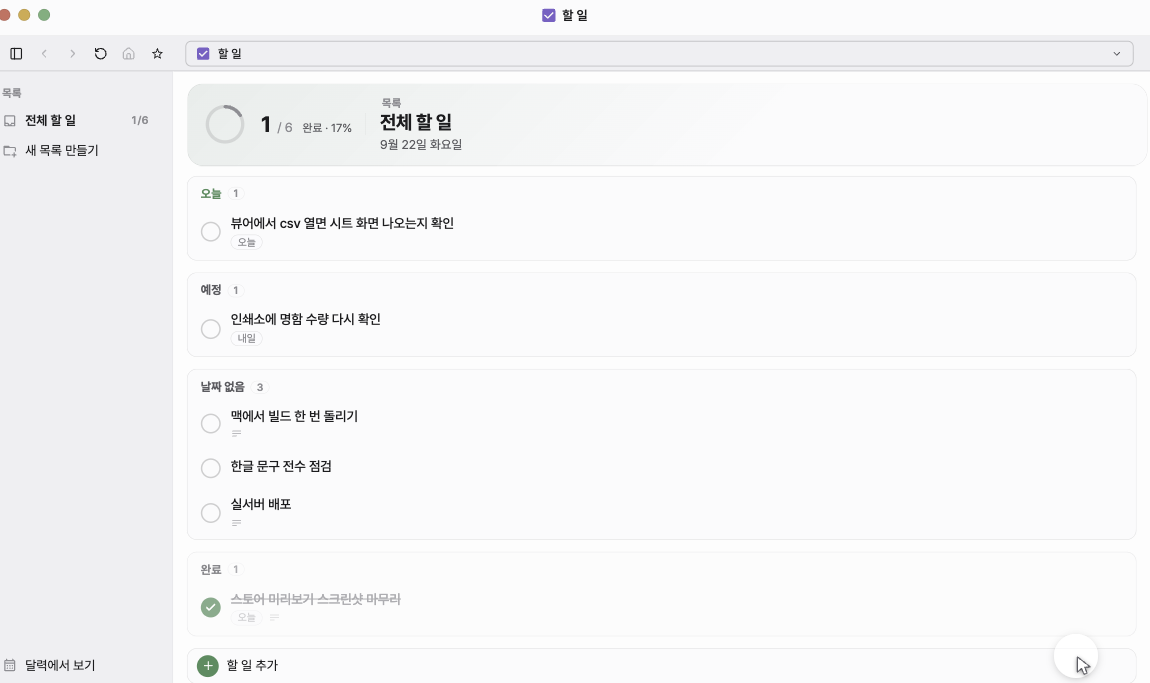The image size is (1150, 683).
Task: Click the round floating button at bottom right
Action: 1076,657
